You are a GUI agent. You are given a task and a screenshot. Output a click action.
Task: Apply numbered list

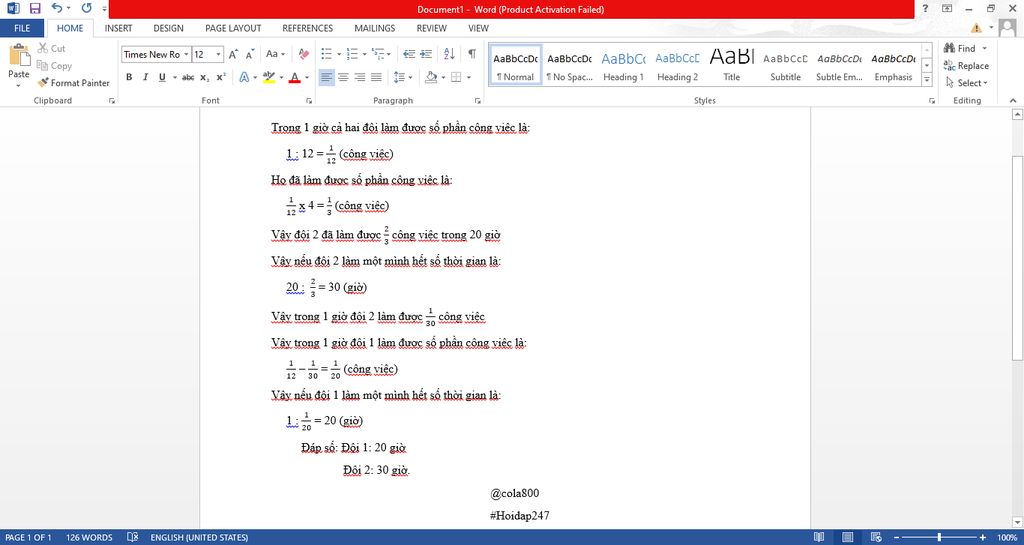click(352, 54)
